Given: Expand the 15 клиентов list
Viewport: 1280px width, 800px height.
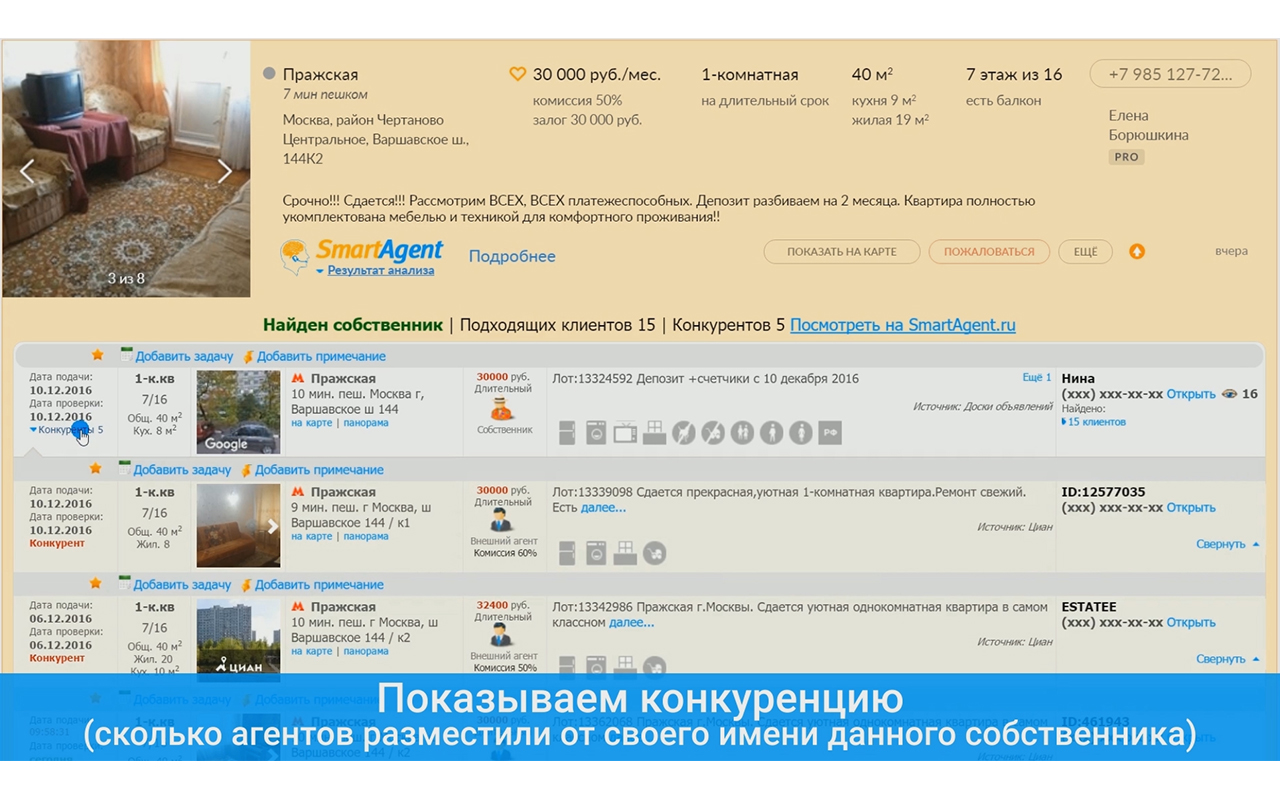Looking at the screenshot, I should (1093, 422).
